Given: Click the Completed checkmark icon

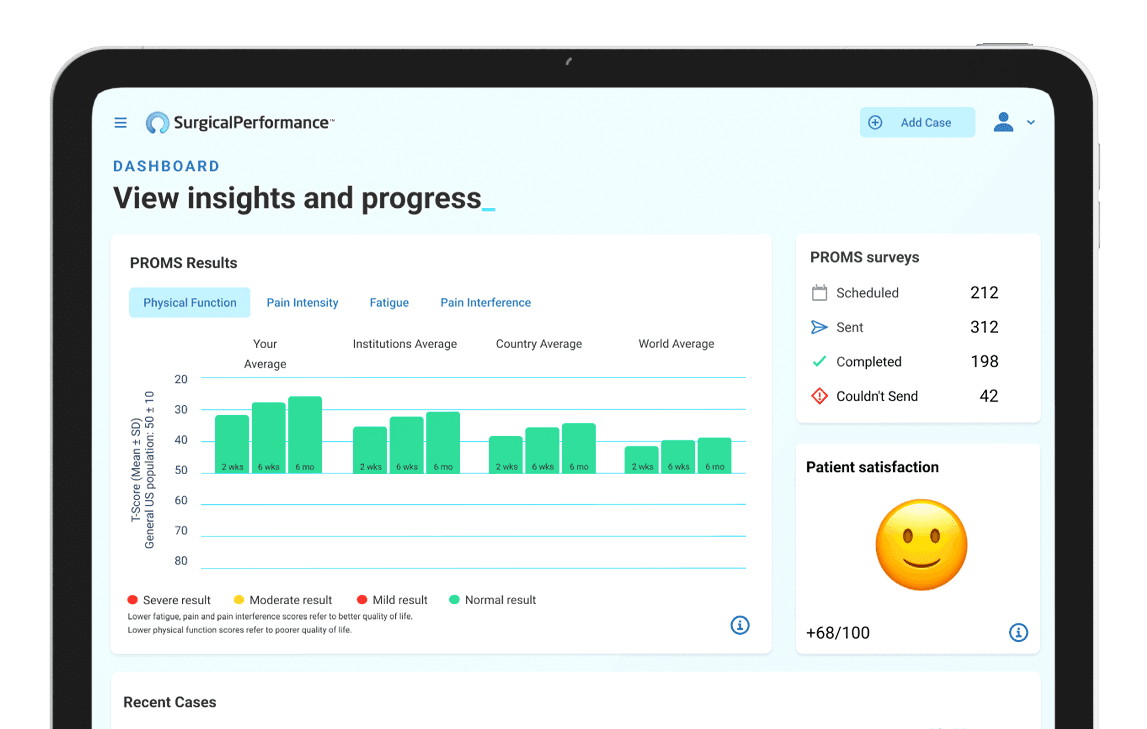Looking at the screenshot, I should click(x=819, y=361).
